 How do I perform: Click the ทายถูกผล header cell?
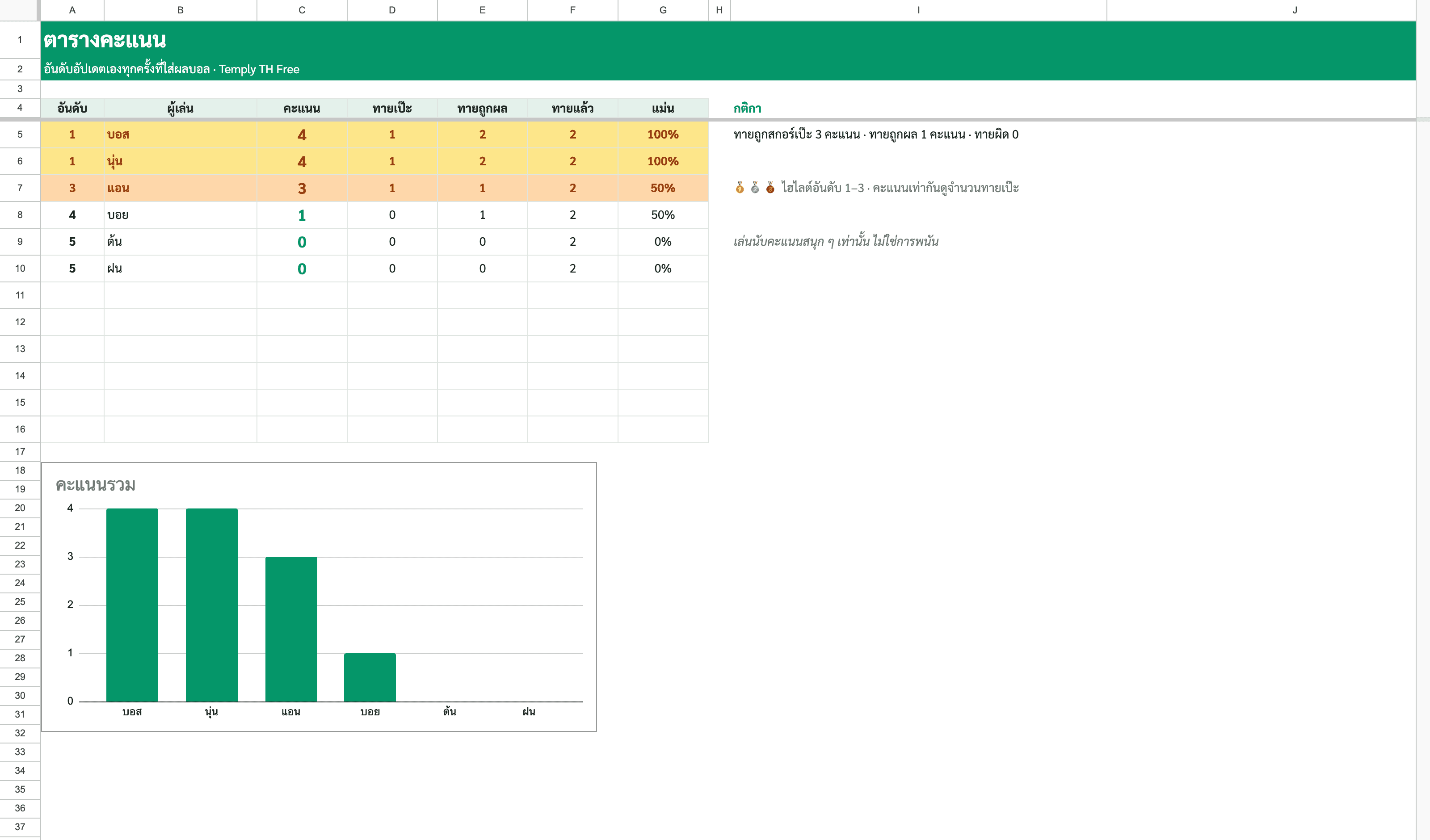pyautogui.click(x=482, y=109)
